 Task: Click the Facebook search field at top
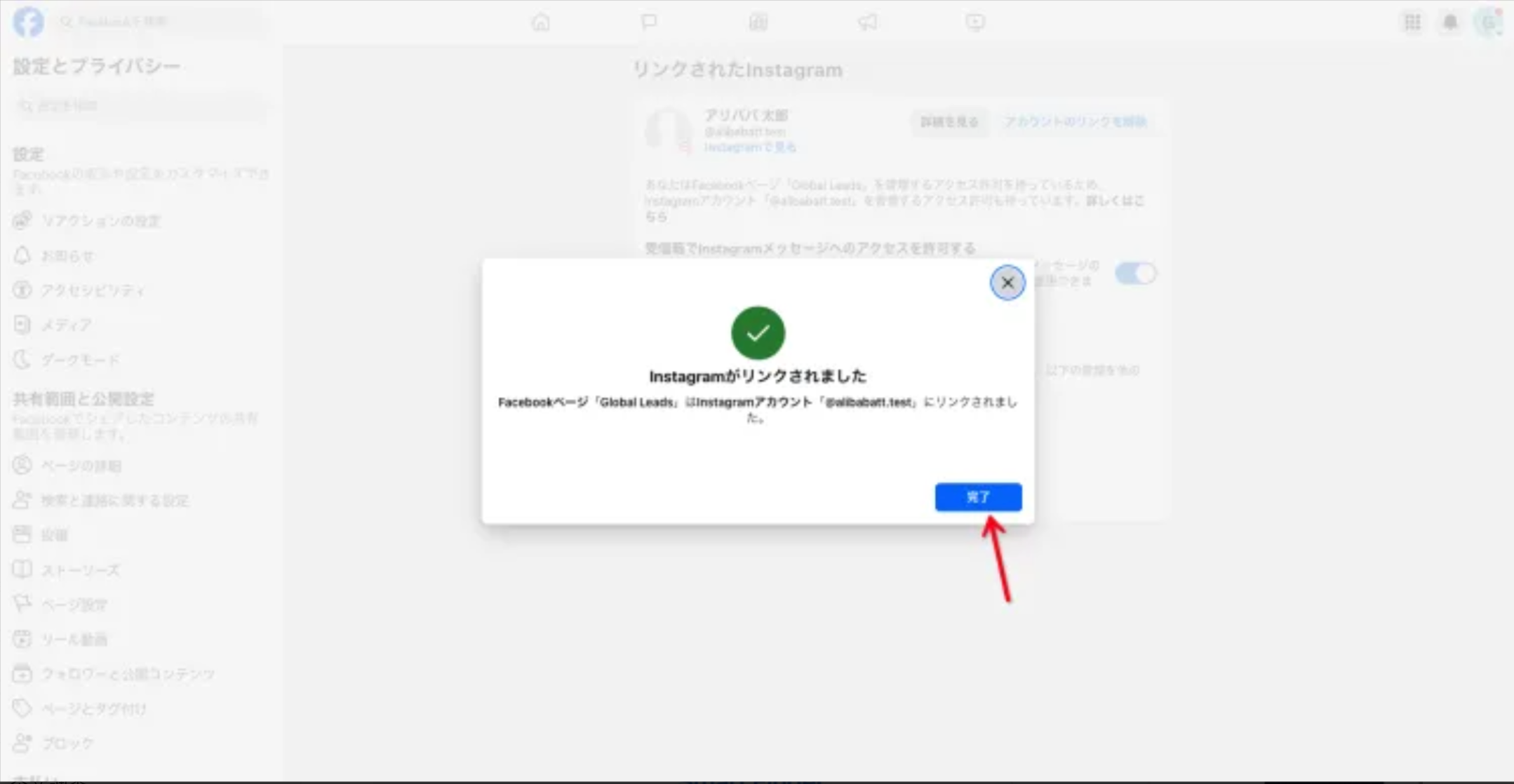161,22
